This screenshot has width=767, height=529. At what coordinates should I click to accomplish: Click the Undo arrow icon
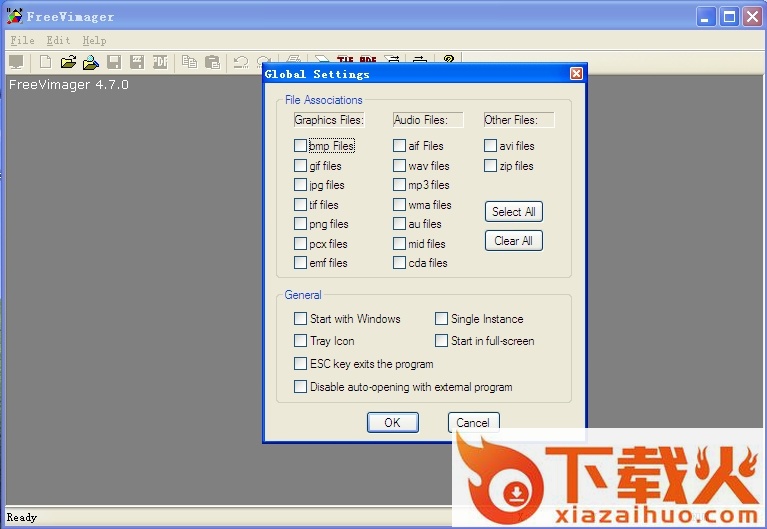tap(241, 62)
